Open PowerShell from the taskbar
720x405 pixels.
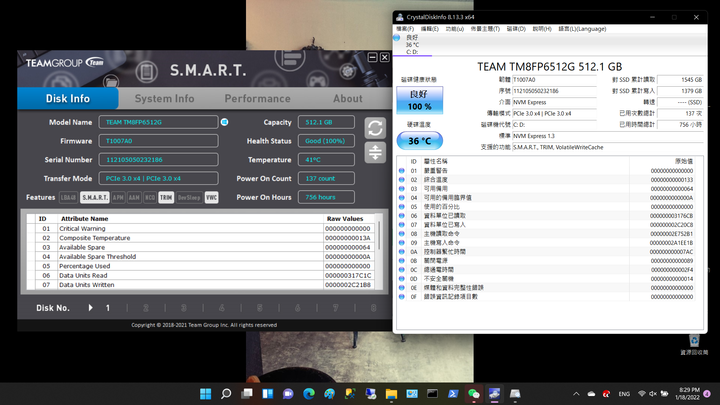pyautogui.click(x=453, y=394)
